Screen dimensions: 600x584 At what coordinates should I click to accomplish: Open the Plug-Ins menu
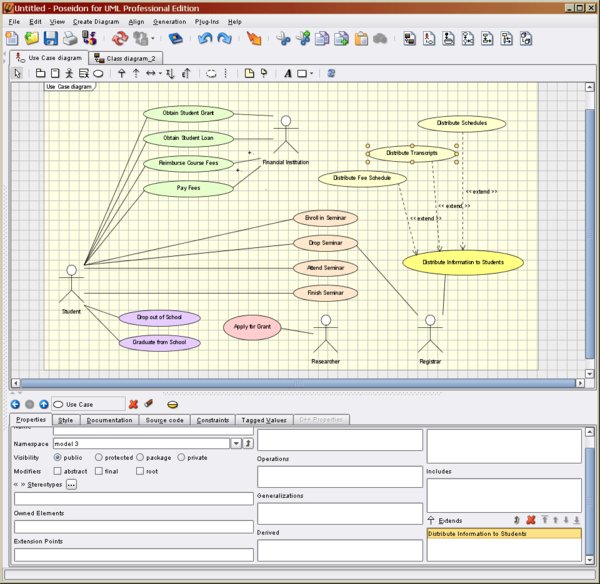[x=207, y=22]
